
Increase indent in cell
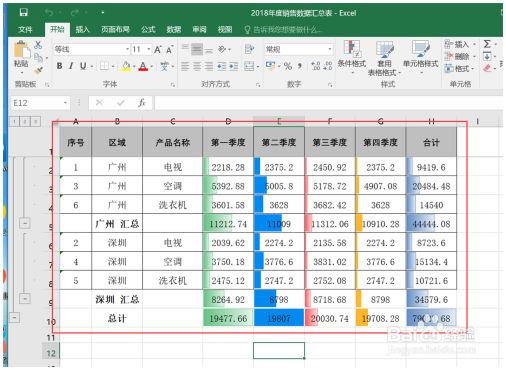pyautogui.click(x=234, y=66)
